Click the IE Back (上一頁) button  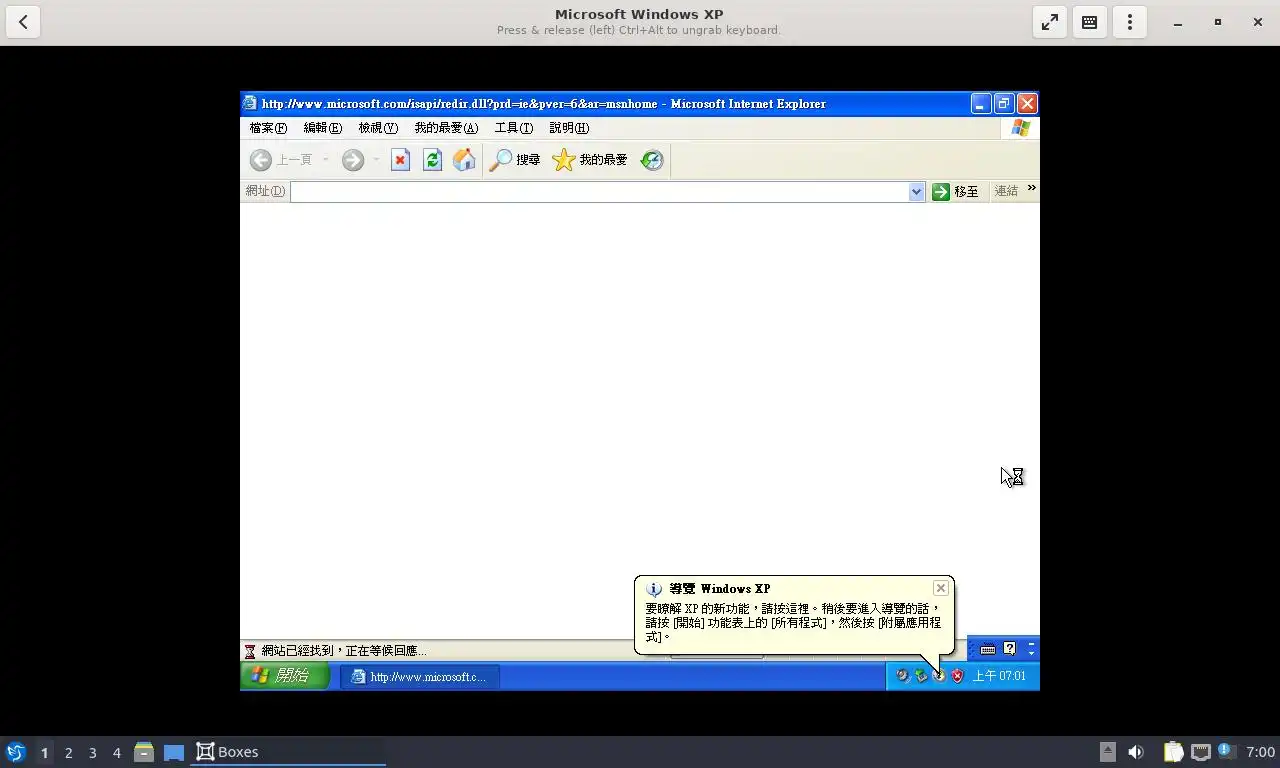[281, 160]
